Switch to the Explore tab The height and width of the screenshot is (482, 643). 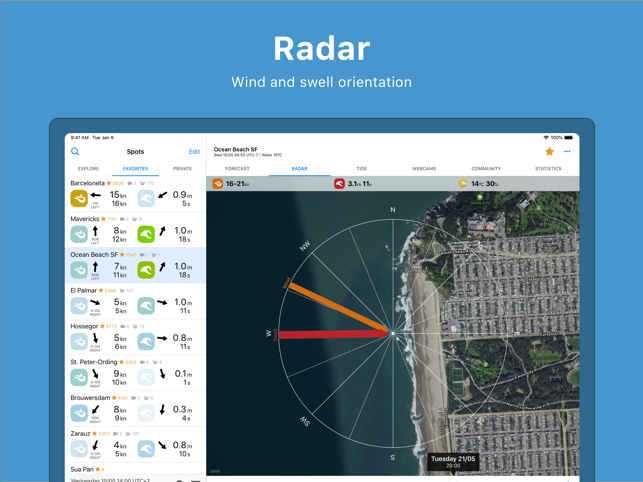(x=88, y=169)
